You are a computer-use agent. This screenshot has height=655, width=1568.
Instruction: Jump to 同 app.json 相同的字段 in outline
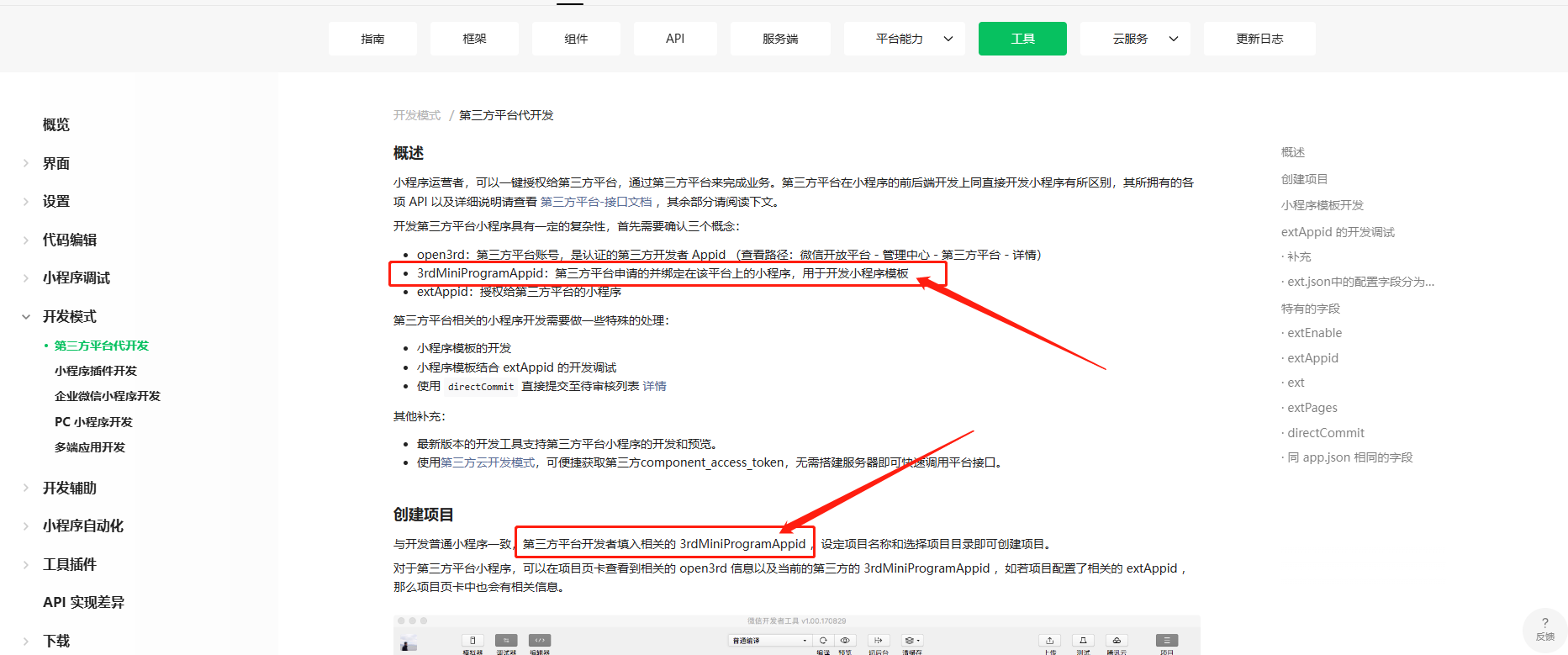click(1349, 457)
